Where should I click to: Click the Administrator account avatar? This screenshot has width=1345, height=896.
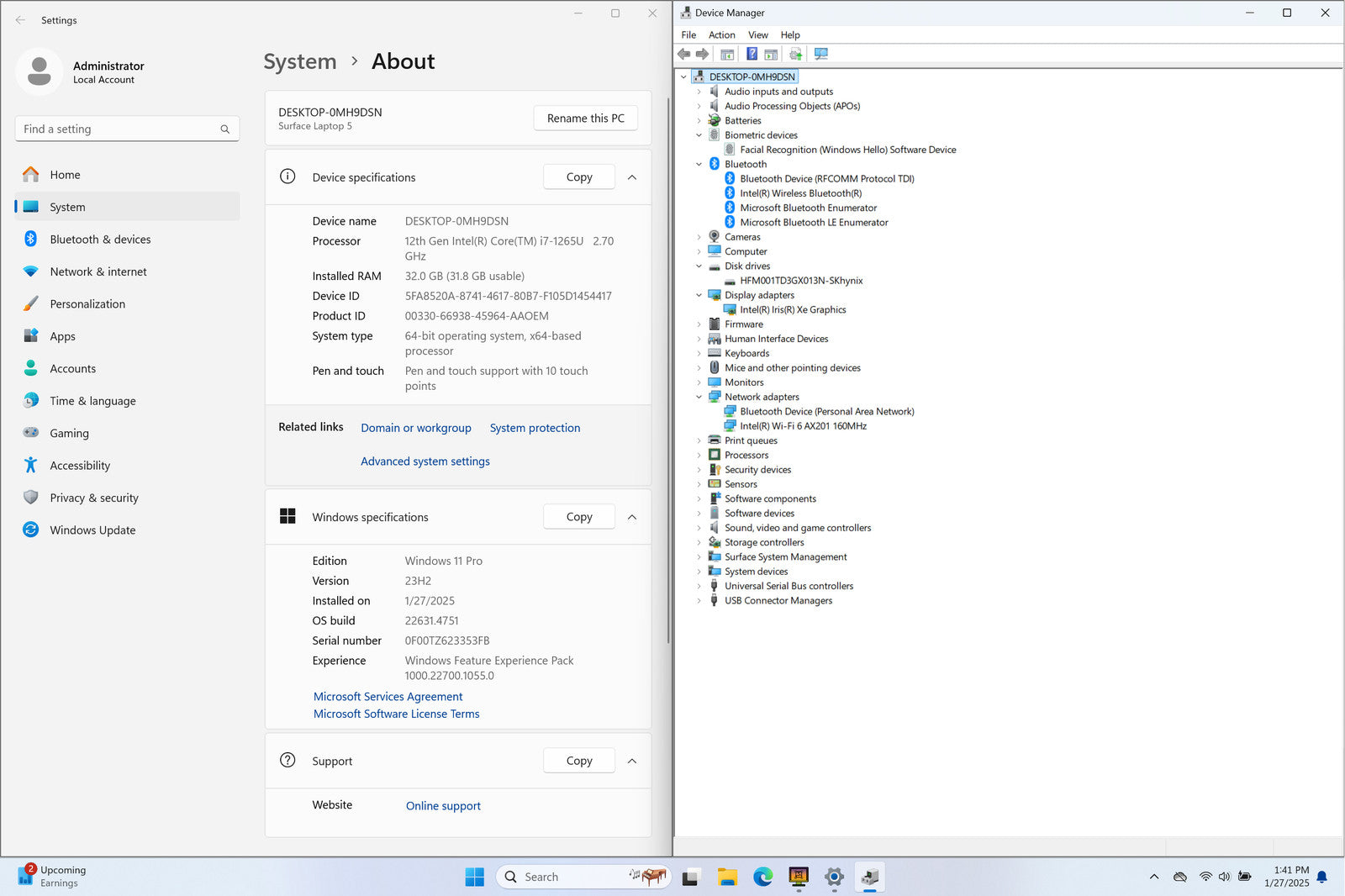pyautogui.click(x=39, y=71)
